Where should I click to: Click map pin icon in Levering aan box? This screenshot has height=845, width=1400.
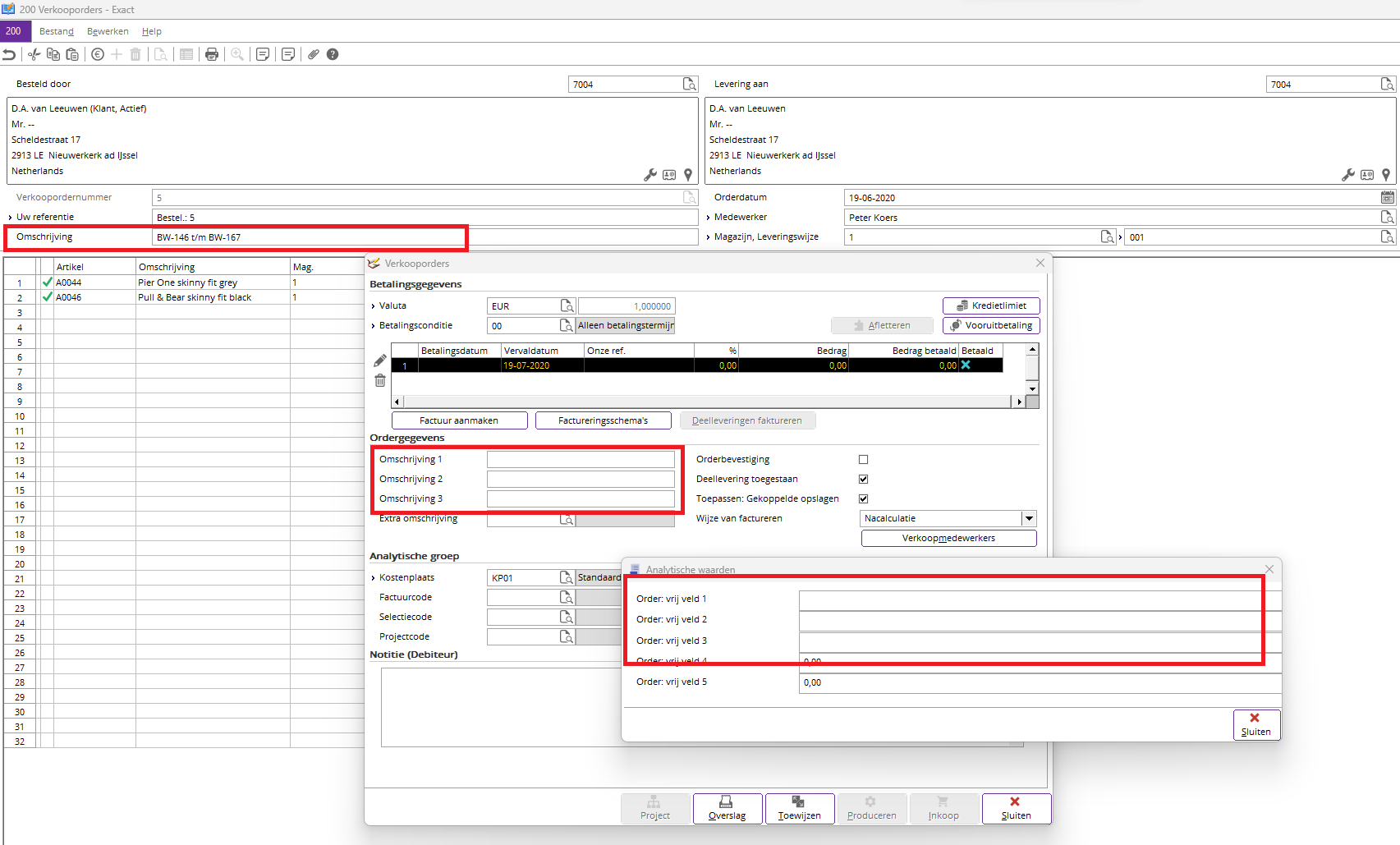1386,175
